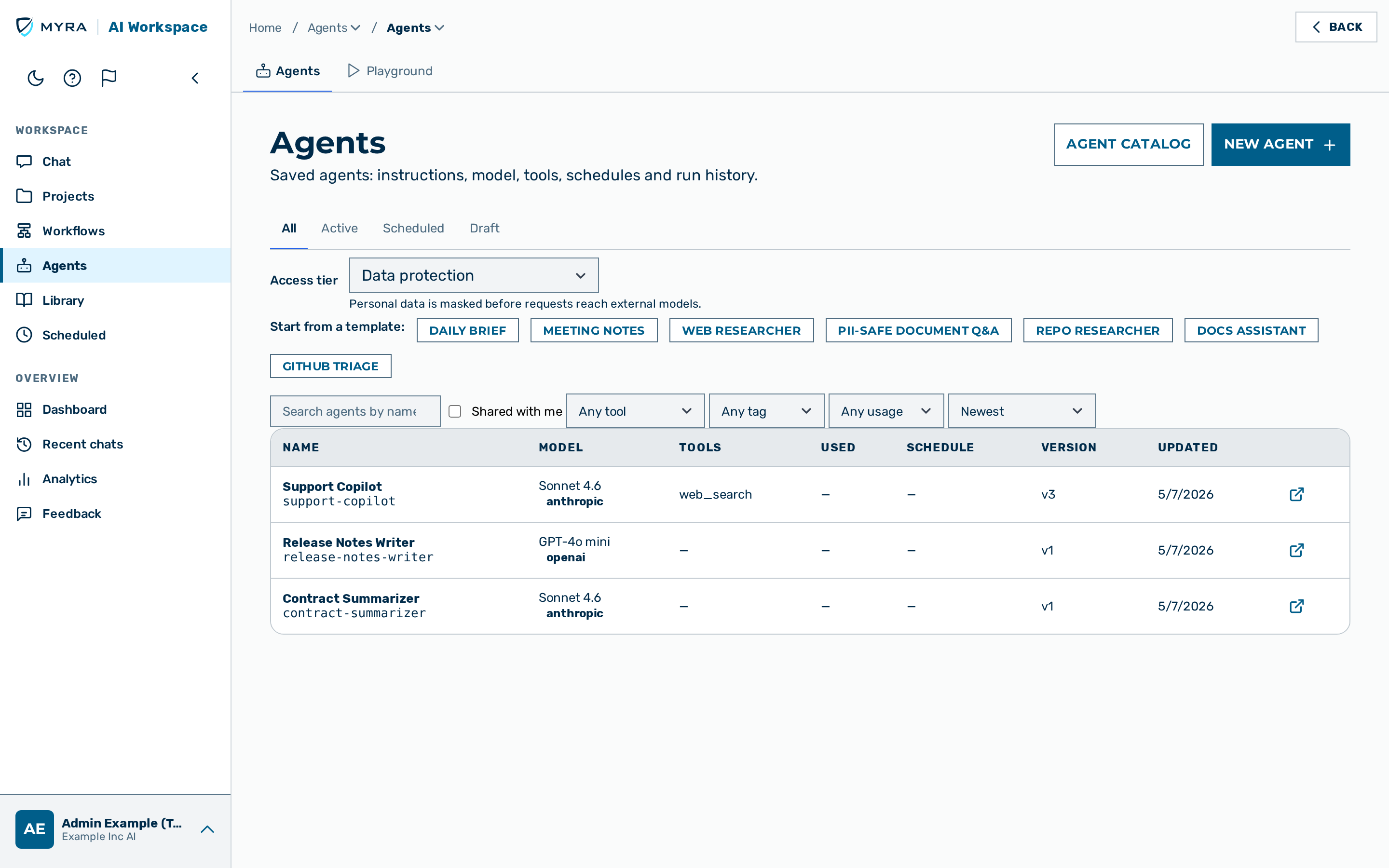Select the Active filter tab
Screen dimensions: 1389x868
339,228
